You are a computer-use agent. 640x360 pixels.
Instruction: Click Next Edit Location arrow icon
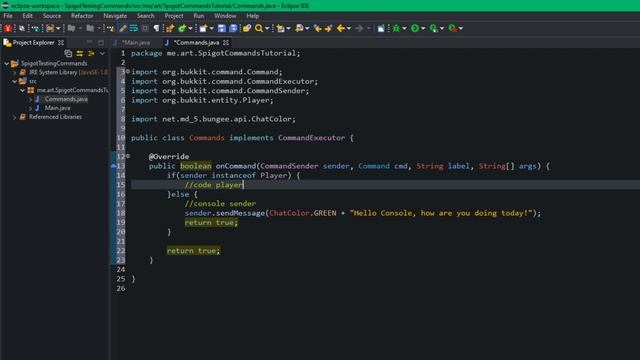tap(328, 28)
